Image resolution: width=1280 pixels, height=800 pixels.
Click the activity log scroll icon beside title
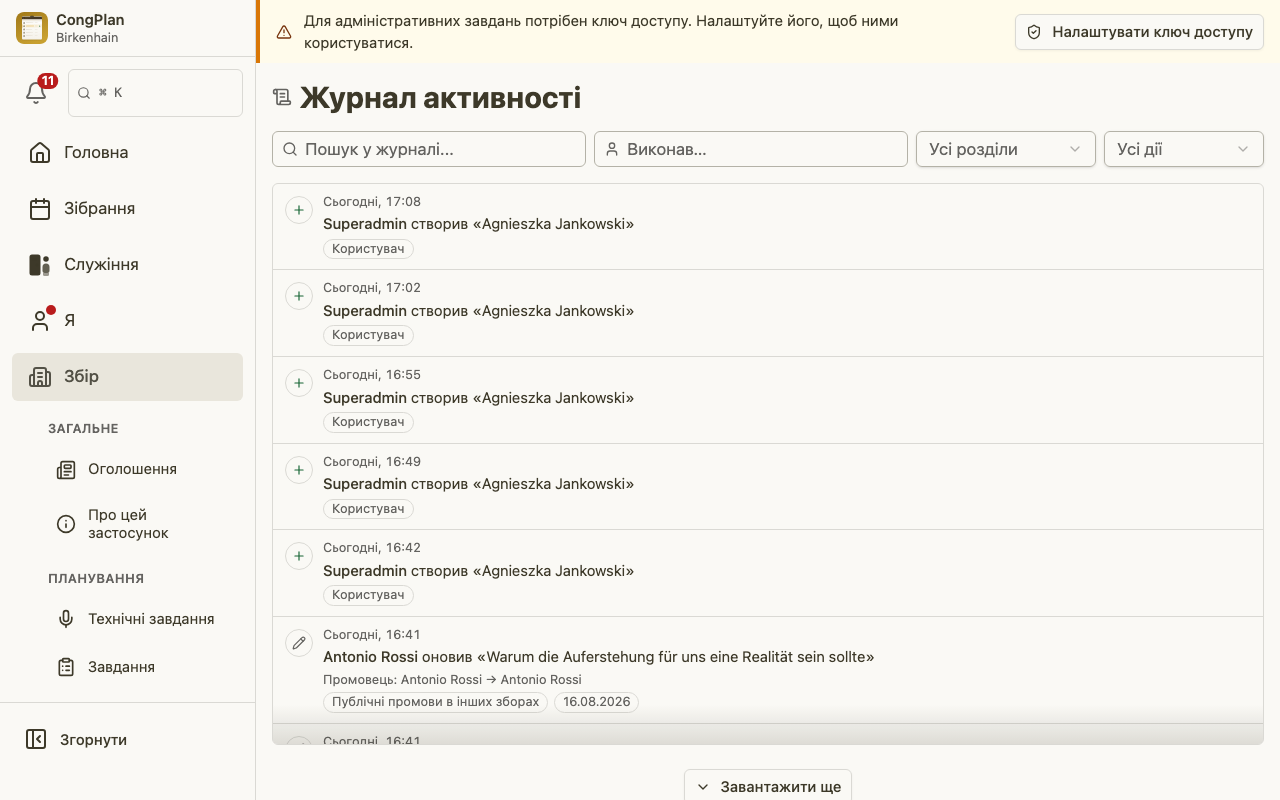(282, 97)
